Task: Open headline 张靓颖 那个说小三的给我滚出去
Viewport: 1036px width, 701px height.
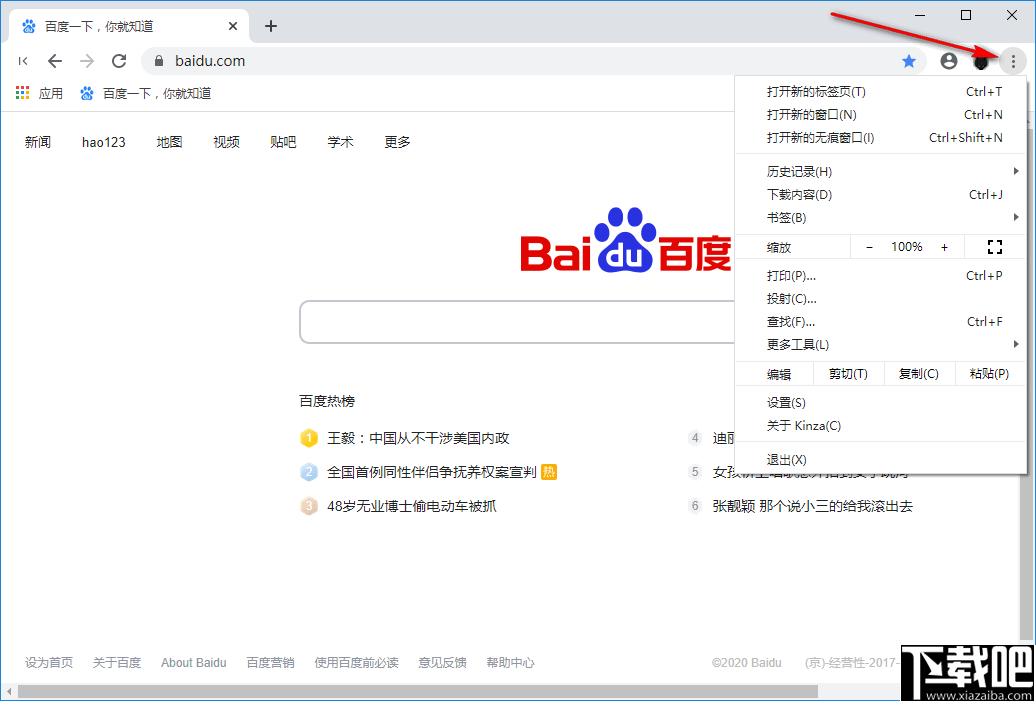Action: click(x=813, y=507)
